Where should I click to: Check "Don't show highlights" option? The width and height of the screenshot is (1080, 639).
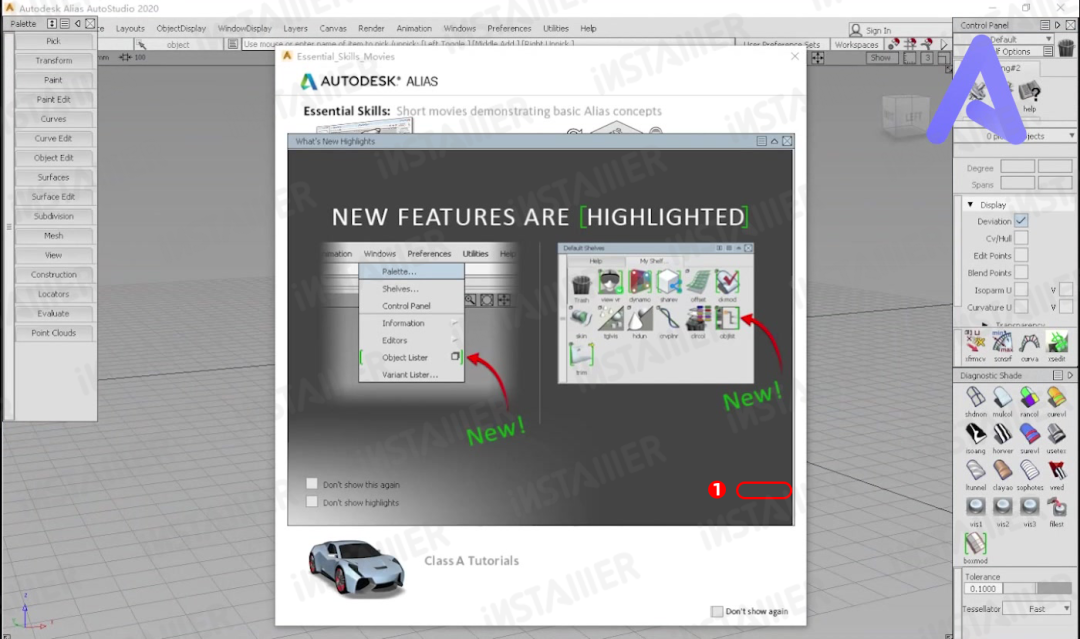coord(312,501)
